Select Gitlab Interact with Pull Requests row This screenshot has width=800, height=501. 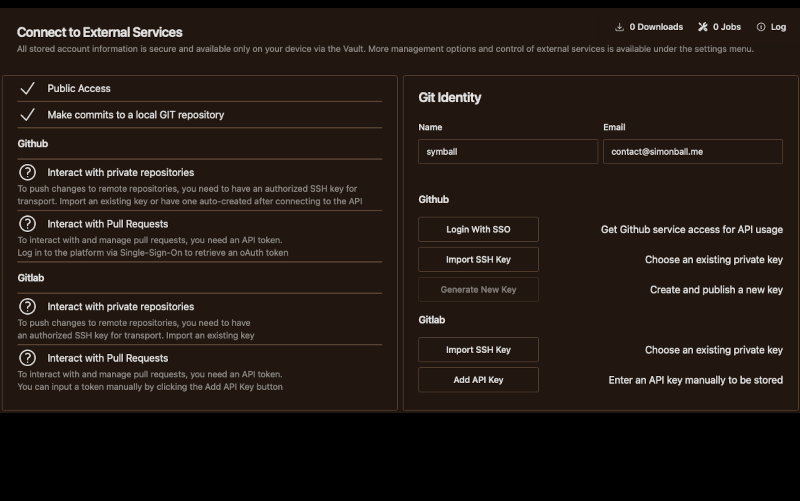(x=107, y=358)
